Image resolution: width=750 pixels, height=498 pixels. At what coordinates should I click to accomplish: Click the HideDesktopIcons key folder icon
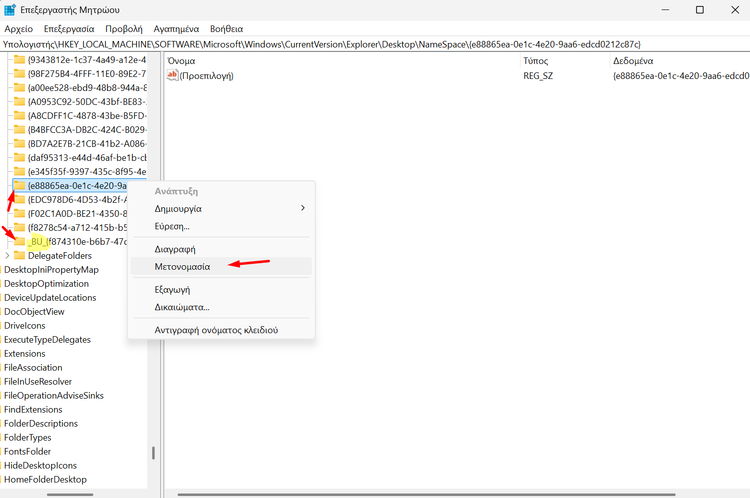[1, 466]
